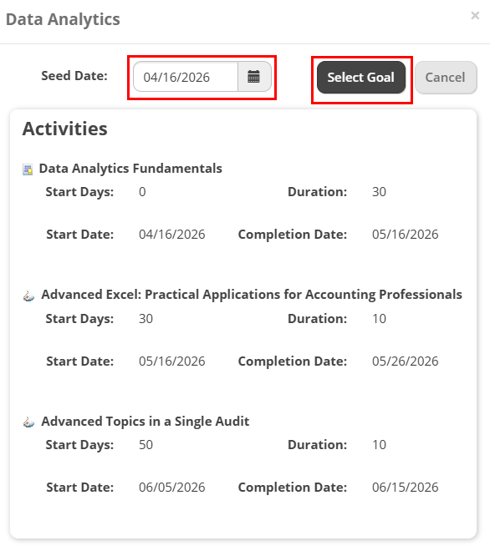Click the Advanced Excel course icon
The image size is (490, 551).
pyautogui.click(x=28, y=296)
